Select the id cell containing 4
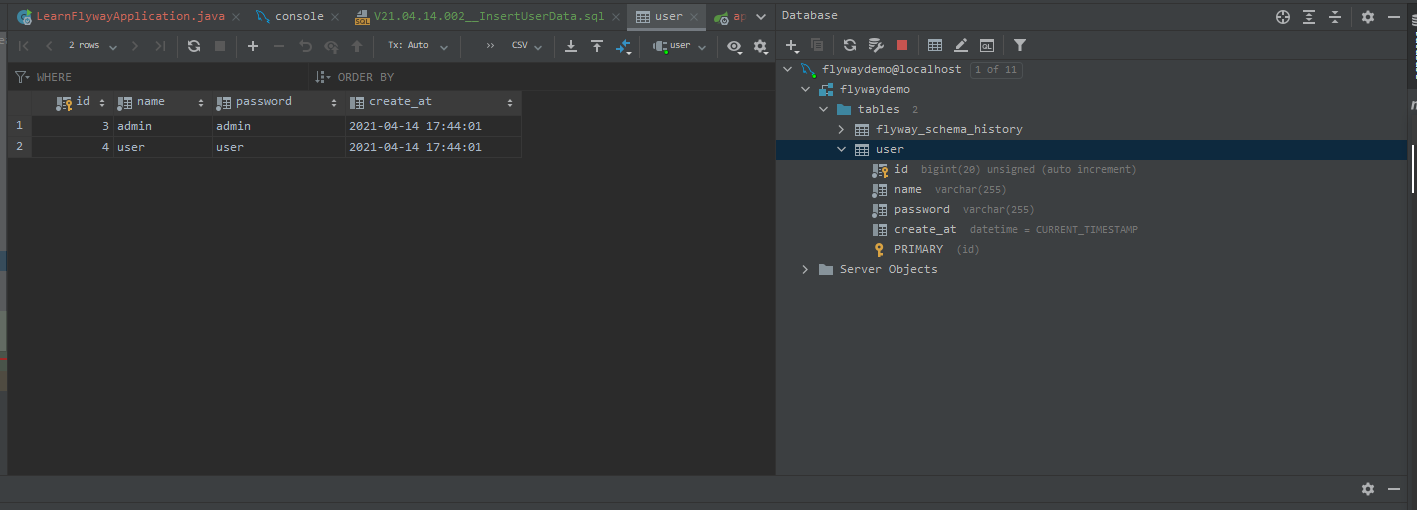Screen dimensions: 1417x510 pyautogui.click(x=72, y=147)
